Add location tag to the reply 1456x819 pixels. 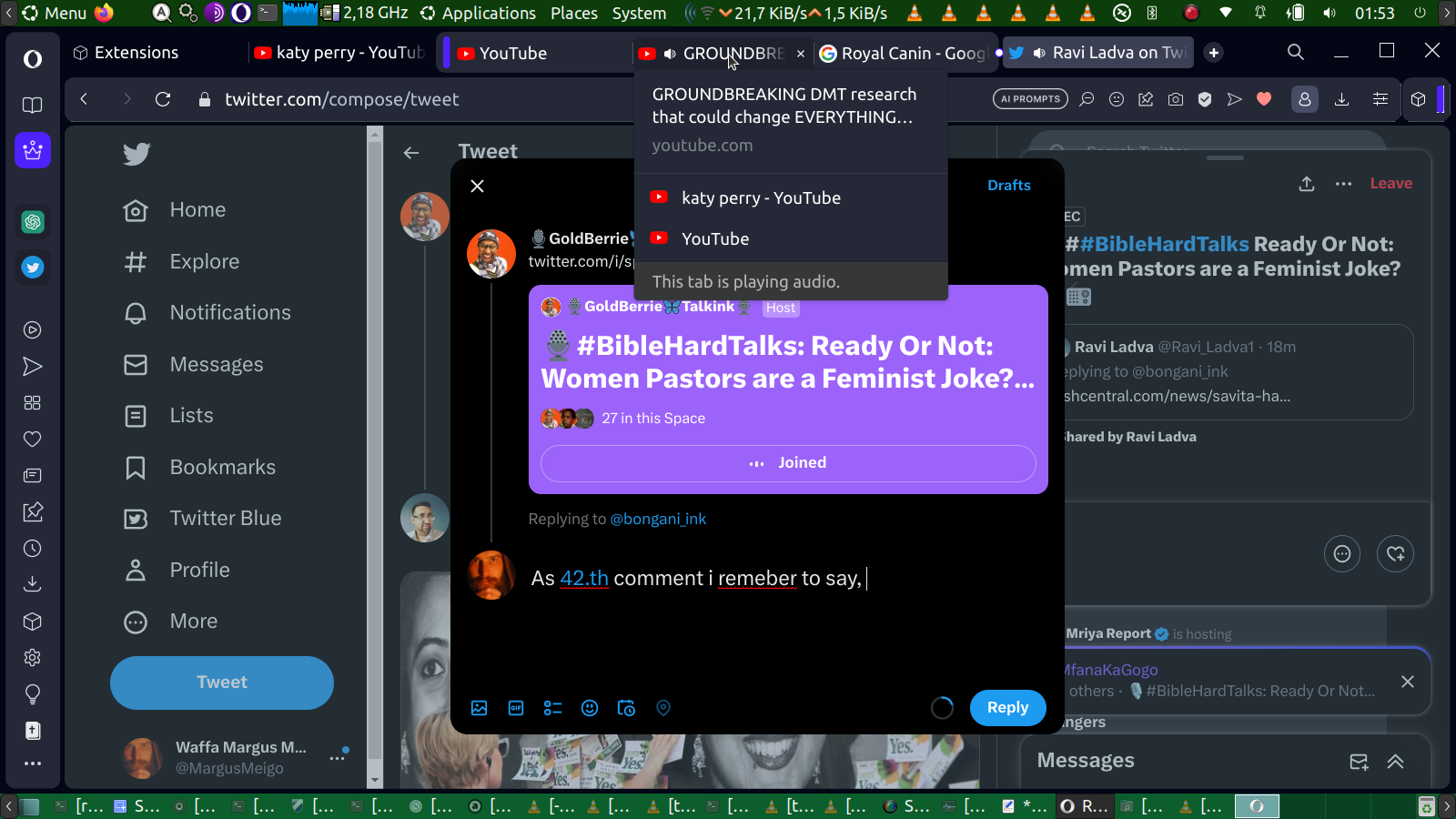point(663,708)
